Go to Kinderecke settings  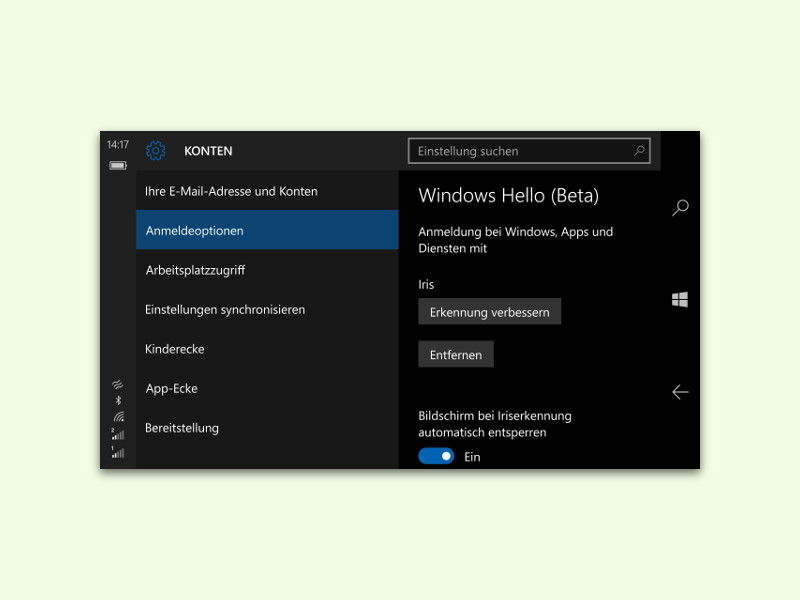(x=267, y=349)
